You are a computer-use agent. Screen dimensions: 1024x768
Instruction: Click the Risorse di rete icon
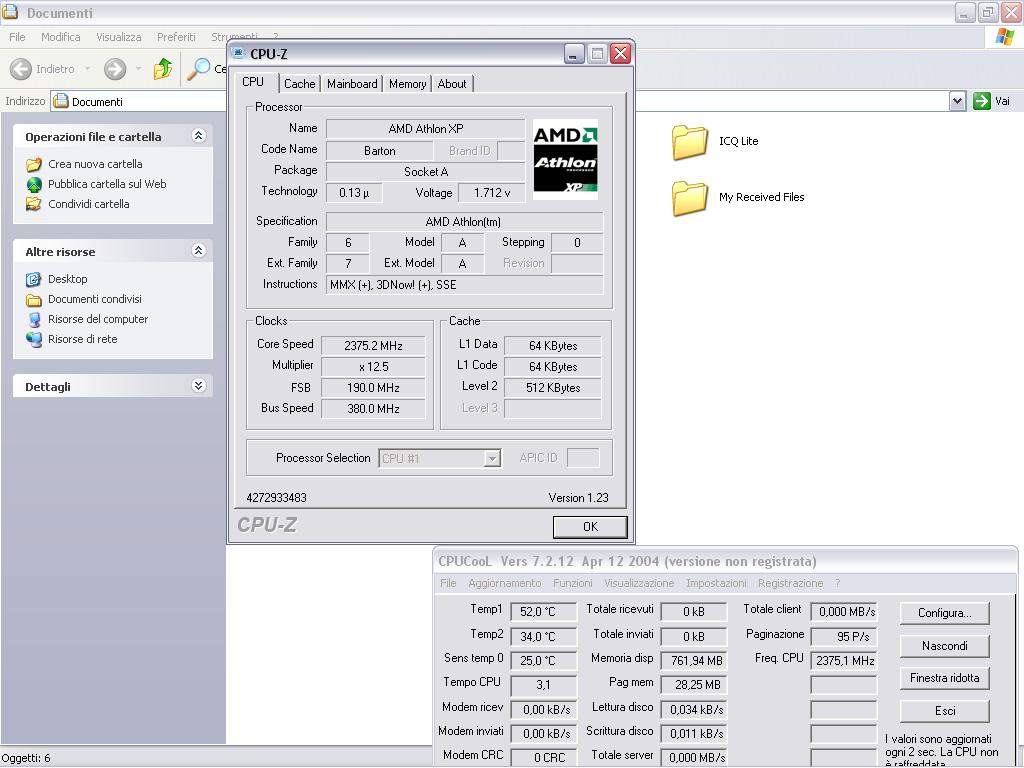click(x=34, y=339)
